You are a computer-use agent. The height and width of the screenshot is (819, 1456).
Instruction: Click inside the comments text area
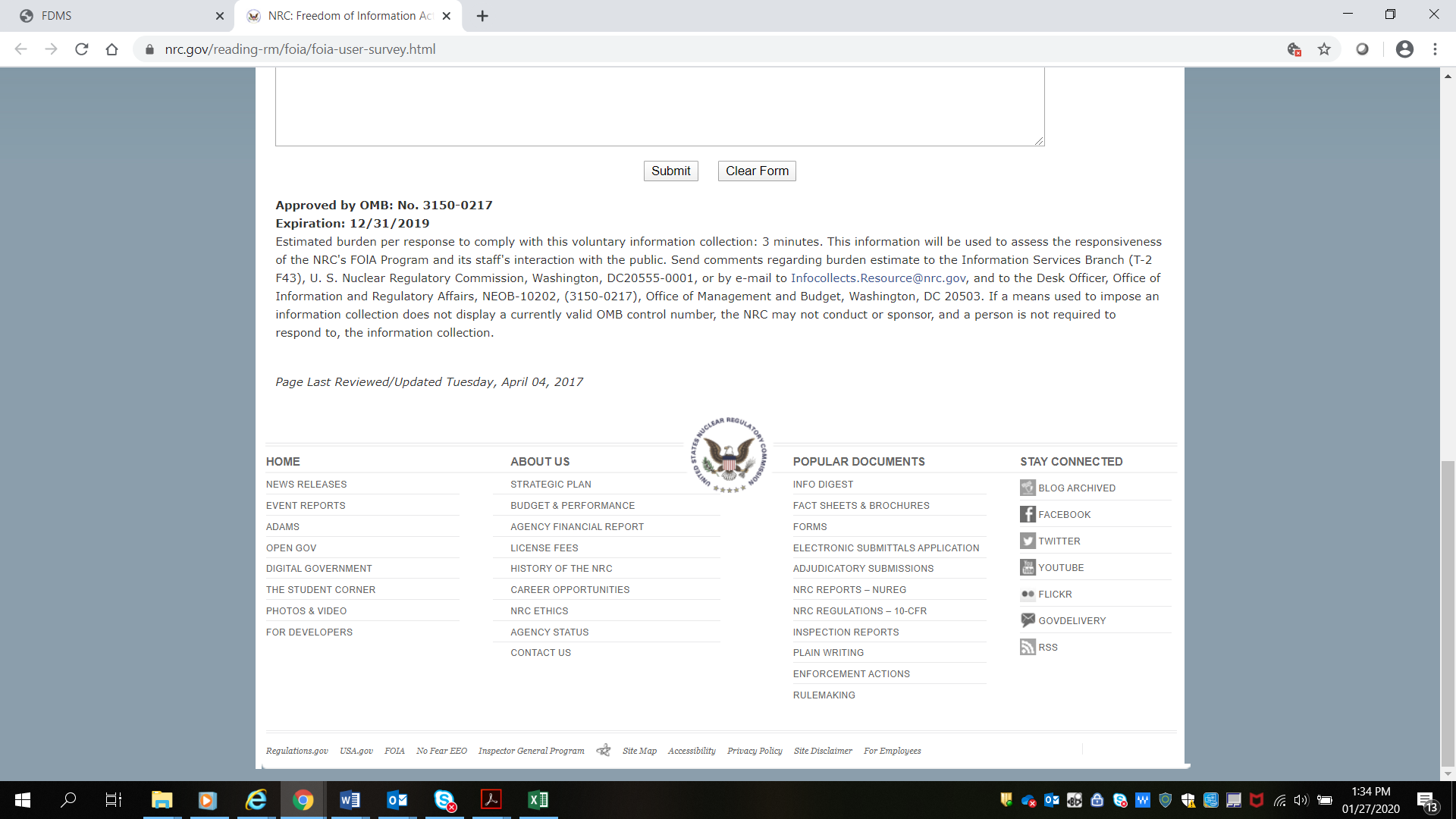(x=660, y=106)
